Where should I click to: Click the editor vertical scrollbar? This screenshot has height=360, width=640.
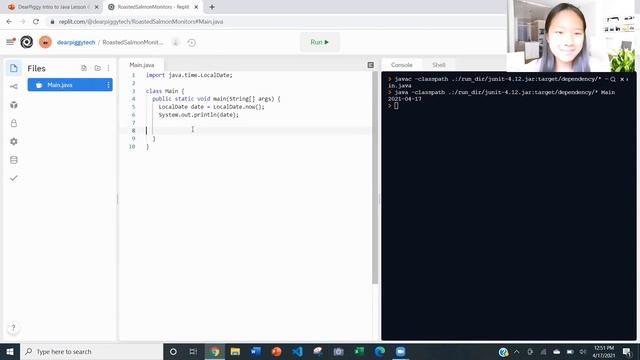375,178
